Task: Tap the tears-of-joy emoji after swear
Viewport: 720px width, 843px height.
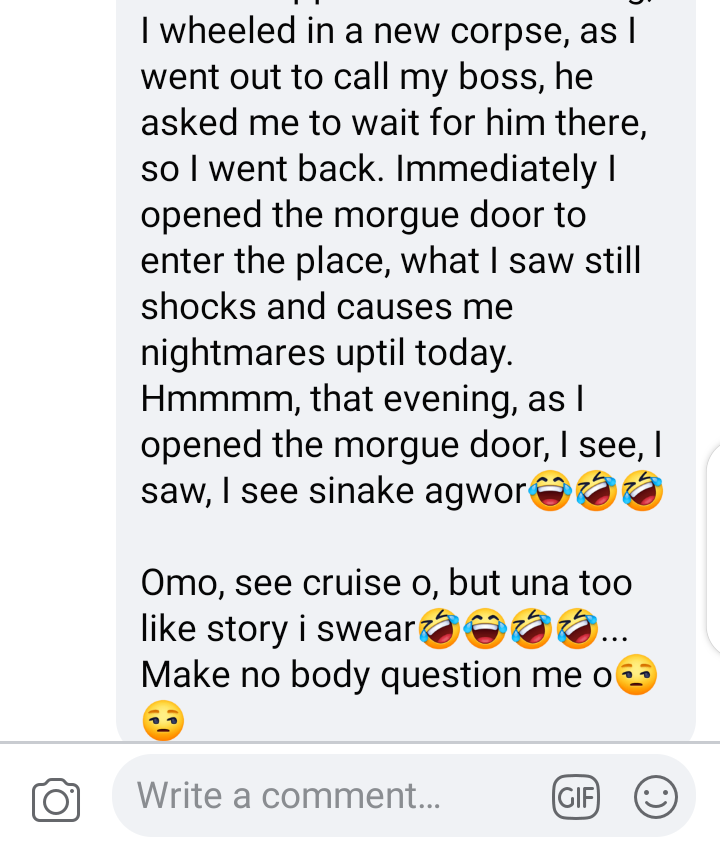Action: tap(486, 628)
